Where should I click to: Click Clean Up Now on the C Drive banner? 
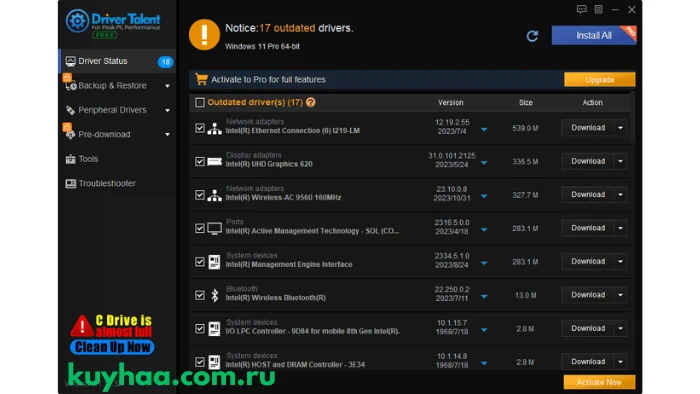coord(112,347)
